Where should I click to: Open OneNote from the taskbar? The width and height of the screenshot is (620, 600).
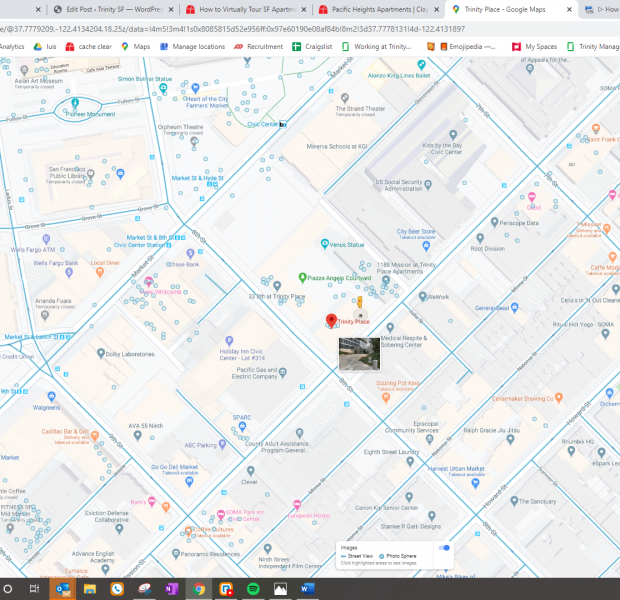point(172,589)
